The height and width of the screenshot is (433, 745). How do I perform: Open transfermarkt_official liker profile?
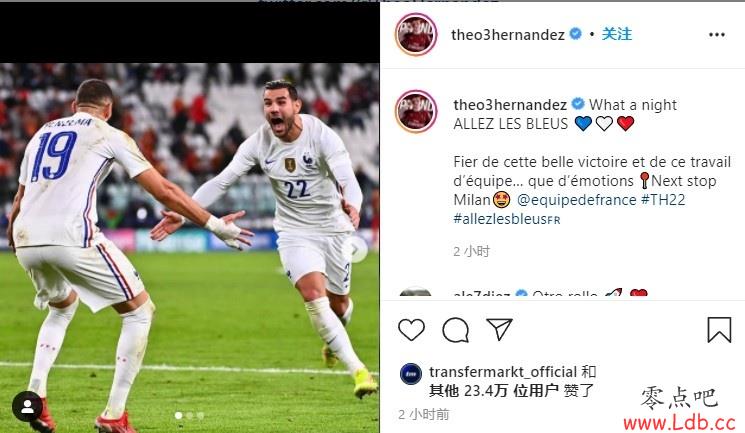503,372
